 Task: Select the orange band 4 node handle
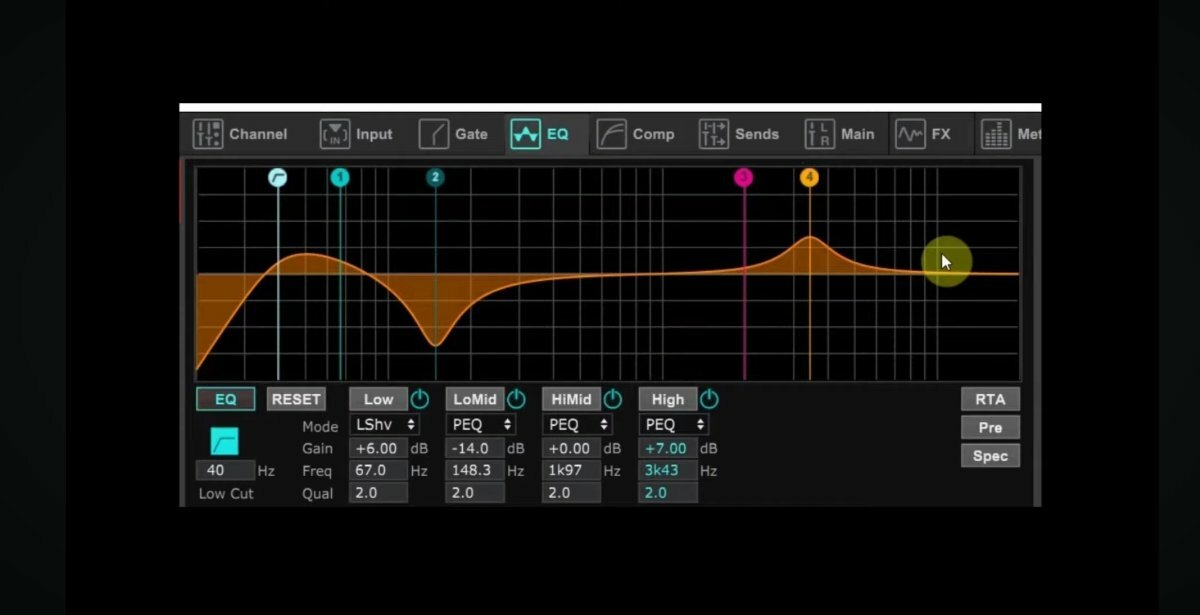(809, 178)
